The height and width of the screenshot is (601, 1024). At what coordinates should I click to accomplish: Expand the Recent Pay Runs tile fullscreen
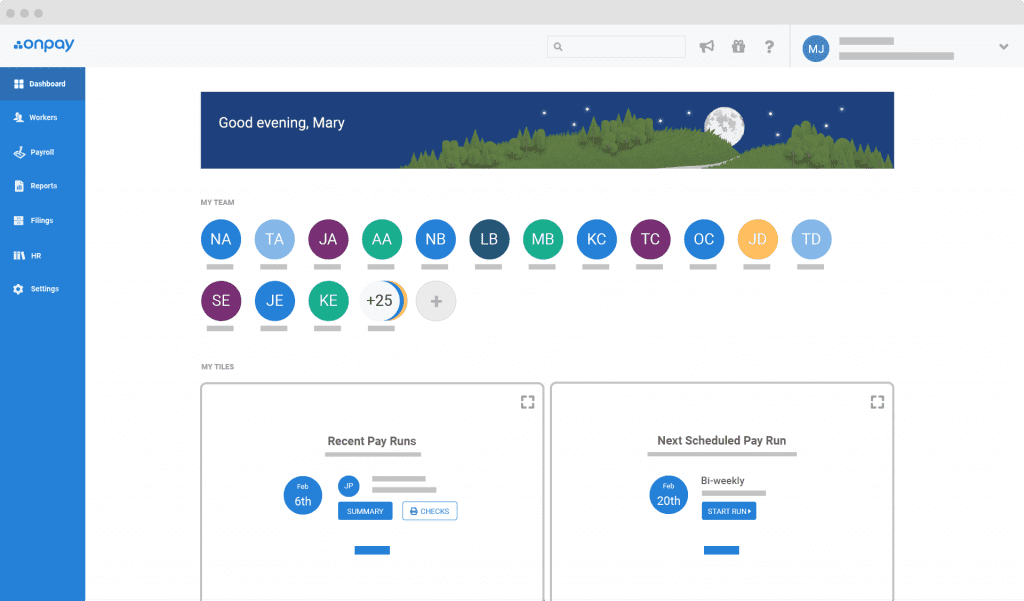tap(527, 402)
